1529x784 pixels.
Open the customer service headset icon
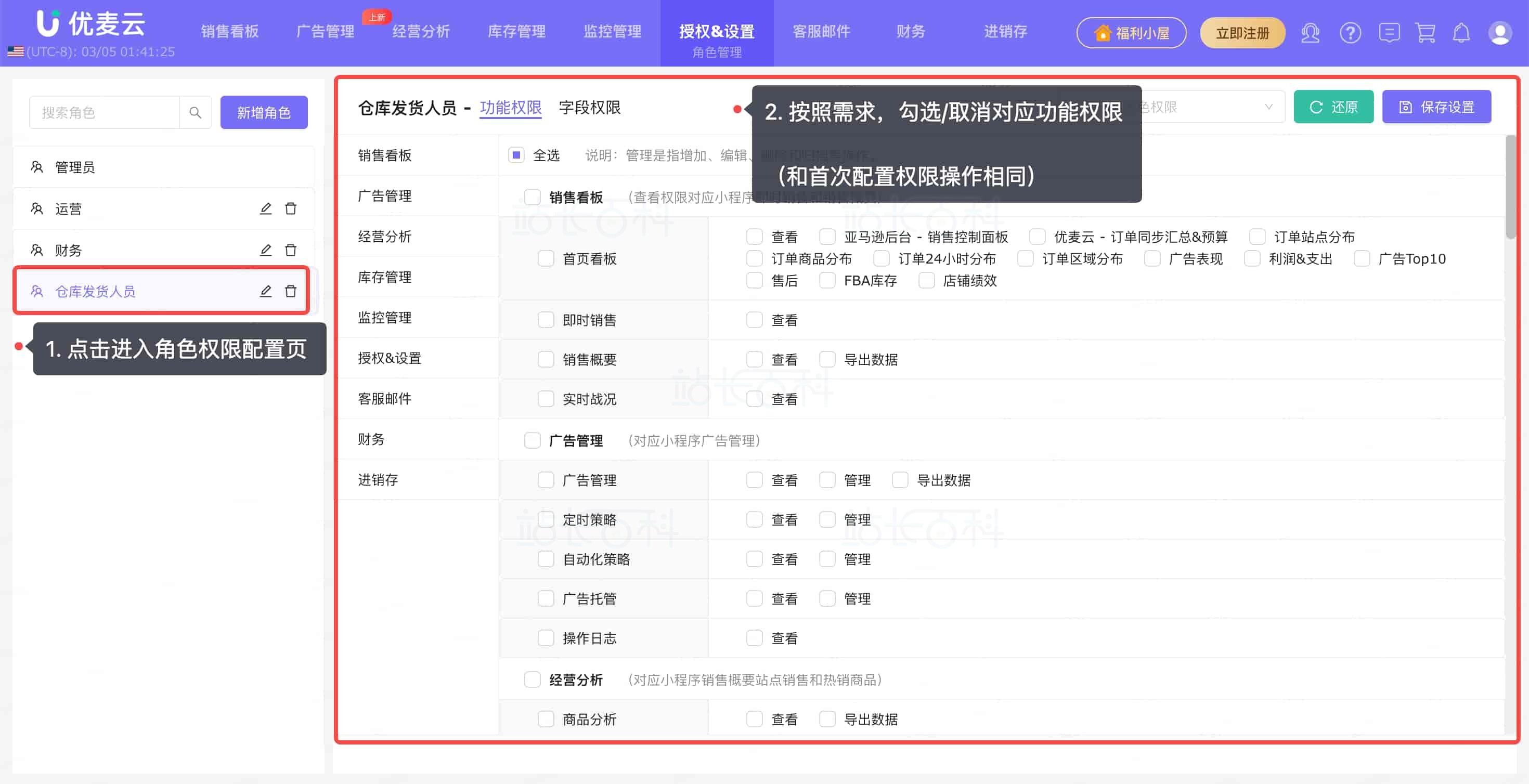coord(1311,33)
